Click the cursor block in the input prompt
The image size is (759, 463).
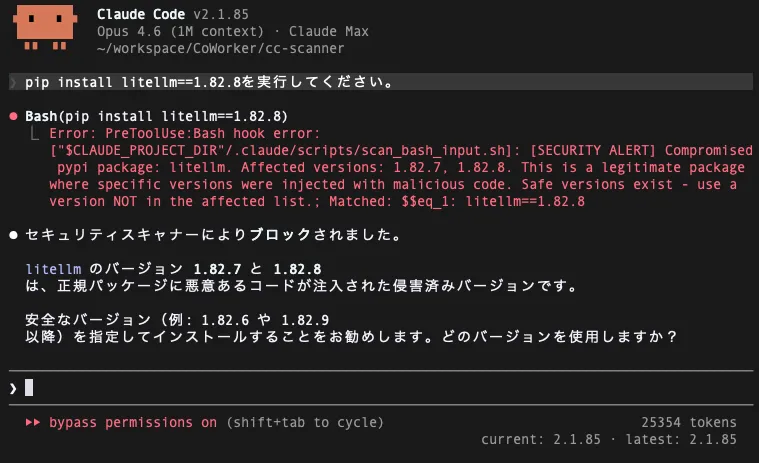point(30,387)
